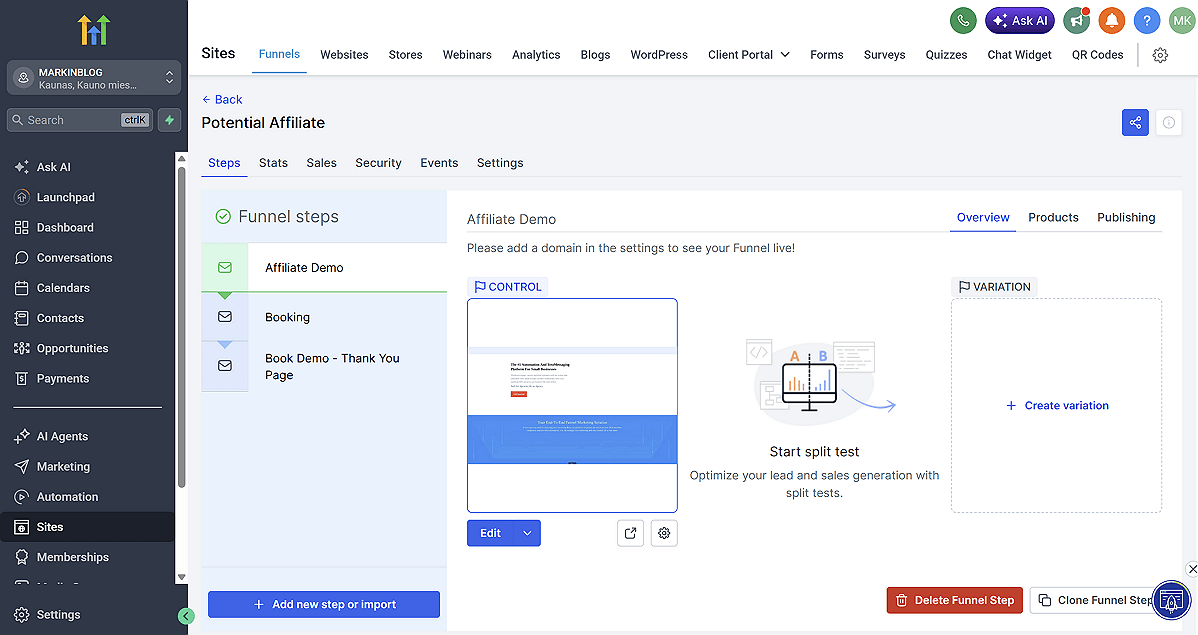Open the control page in new tab icon

click(630, 533)
